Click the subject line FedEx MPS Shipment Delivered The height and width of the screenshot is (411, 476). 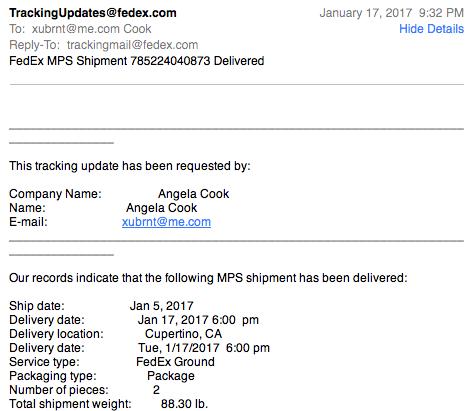click(137, 61)
